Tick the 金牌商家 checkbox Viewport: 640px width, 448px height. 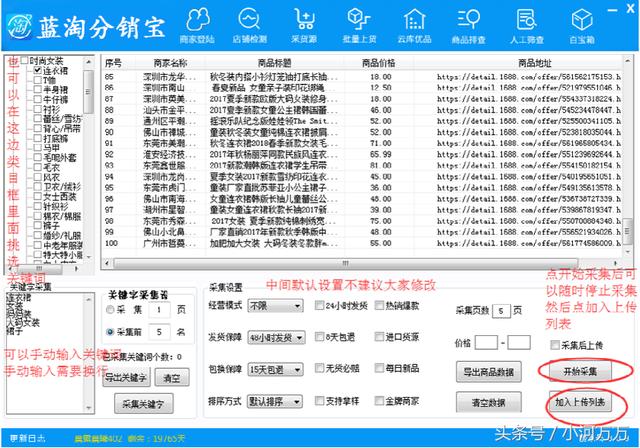click(379, 401)
